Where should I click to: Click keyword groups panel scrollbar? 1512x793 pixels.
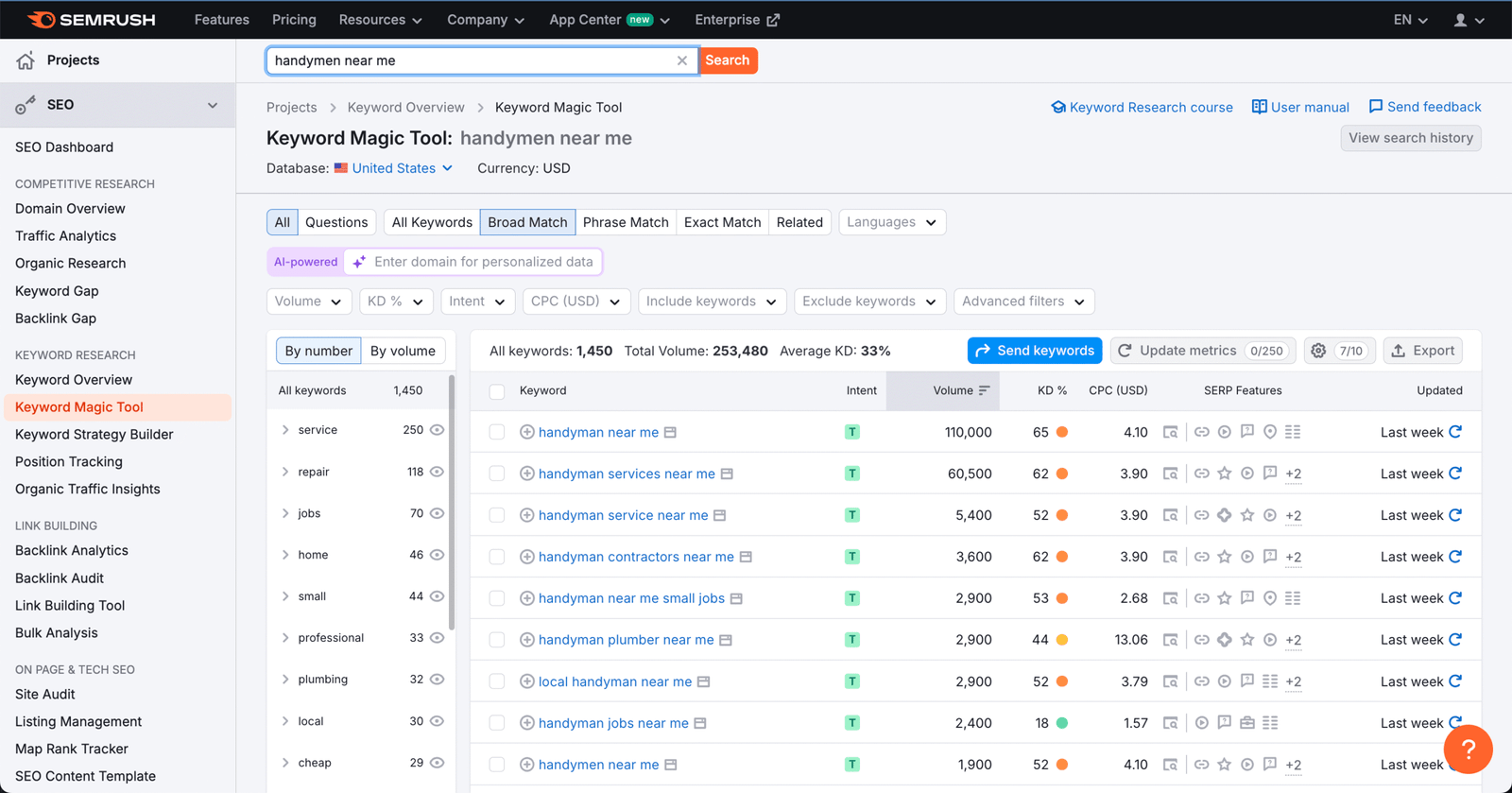pos(452,503)
